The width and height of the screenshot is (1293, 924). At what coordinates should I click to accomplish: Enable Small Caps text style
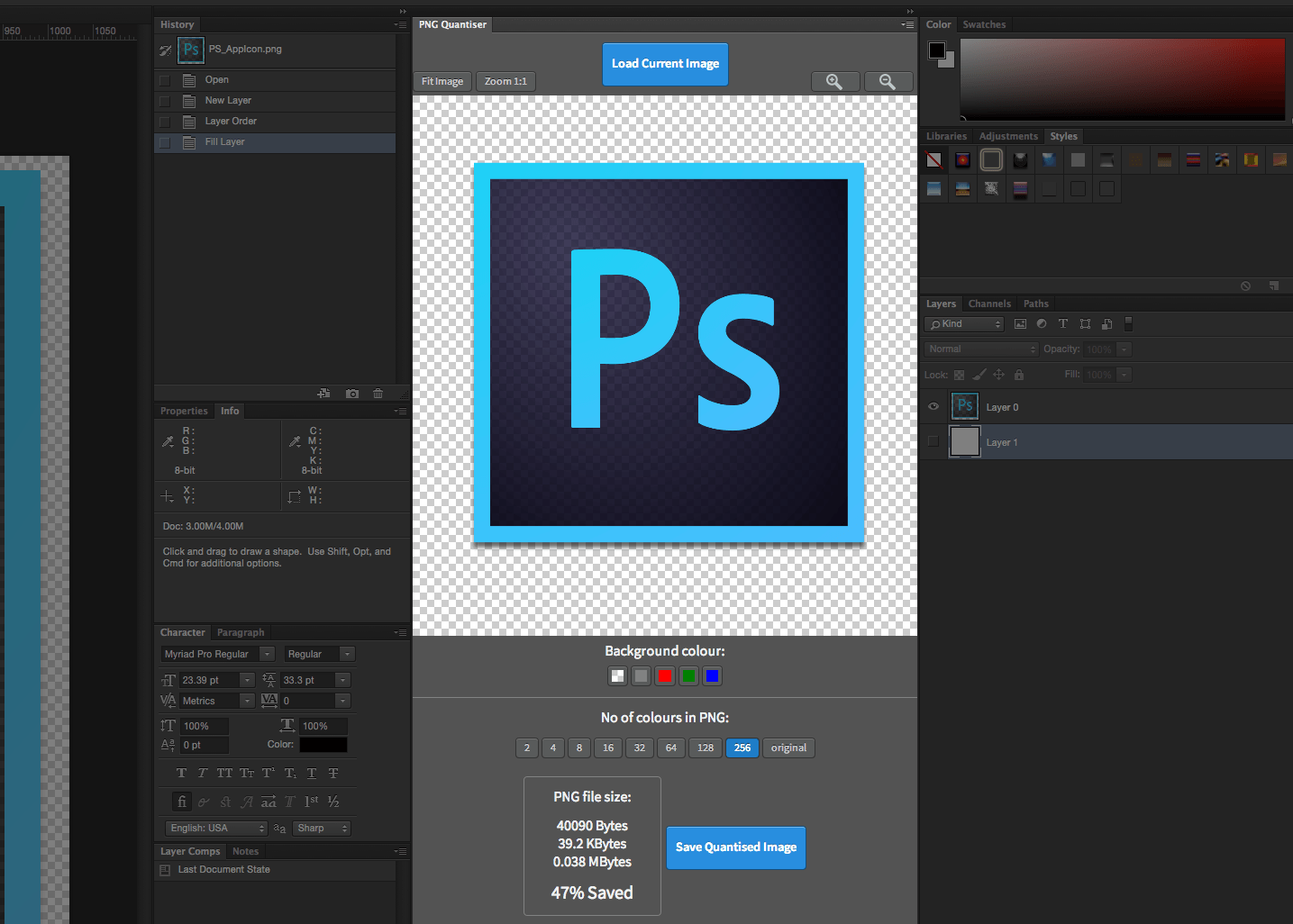tap(247, 773)
